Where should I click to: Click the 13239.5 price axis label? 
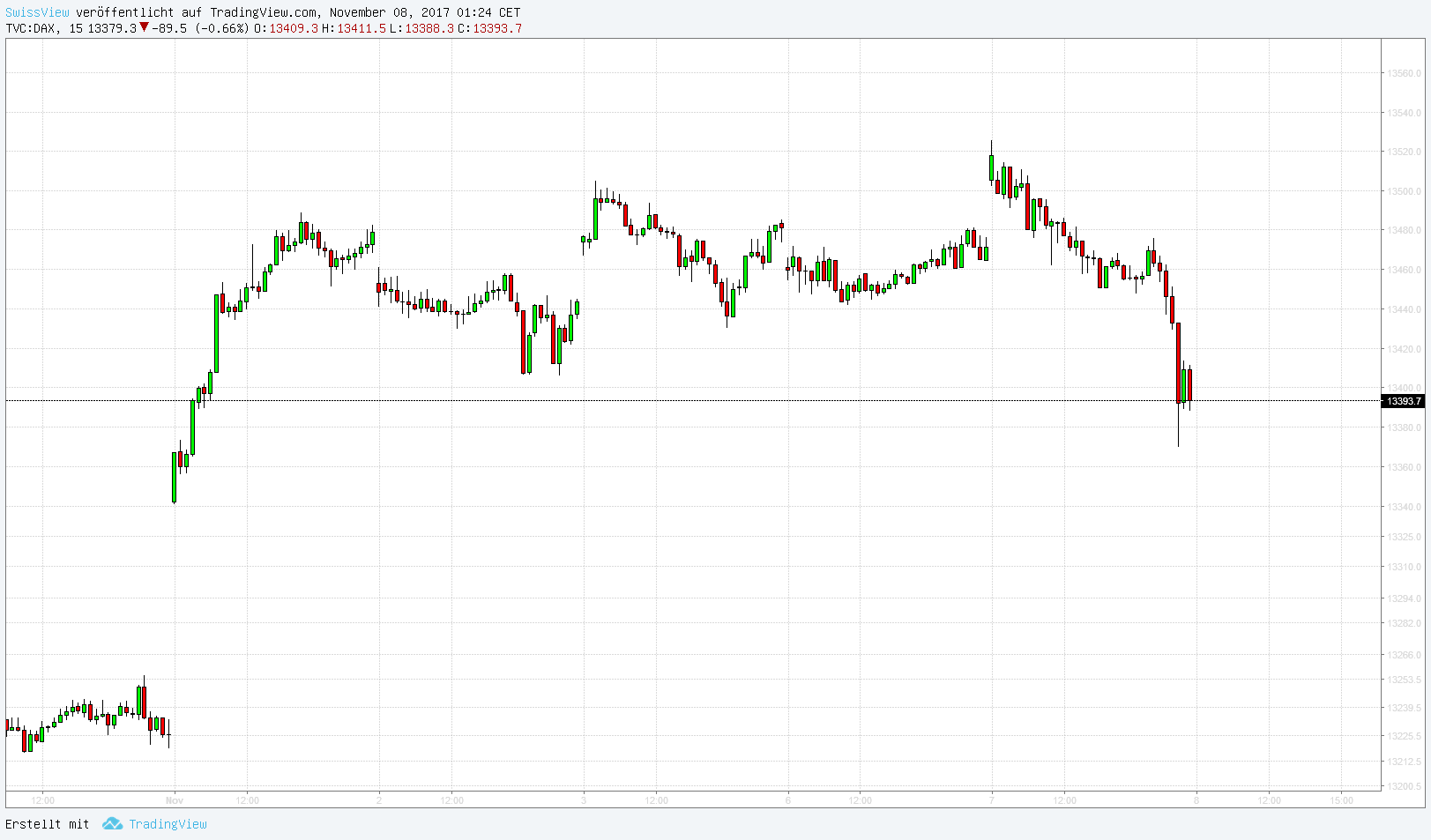(x=1404, y=708)
